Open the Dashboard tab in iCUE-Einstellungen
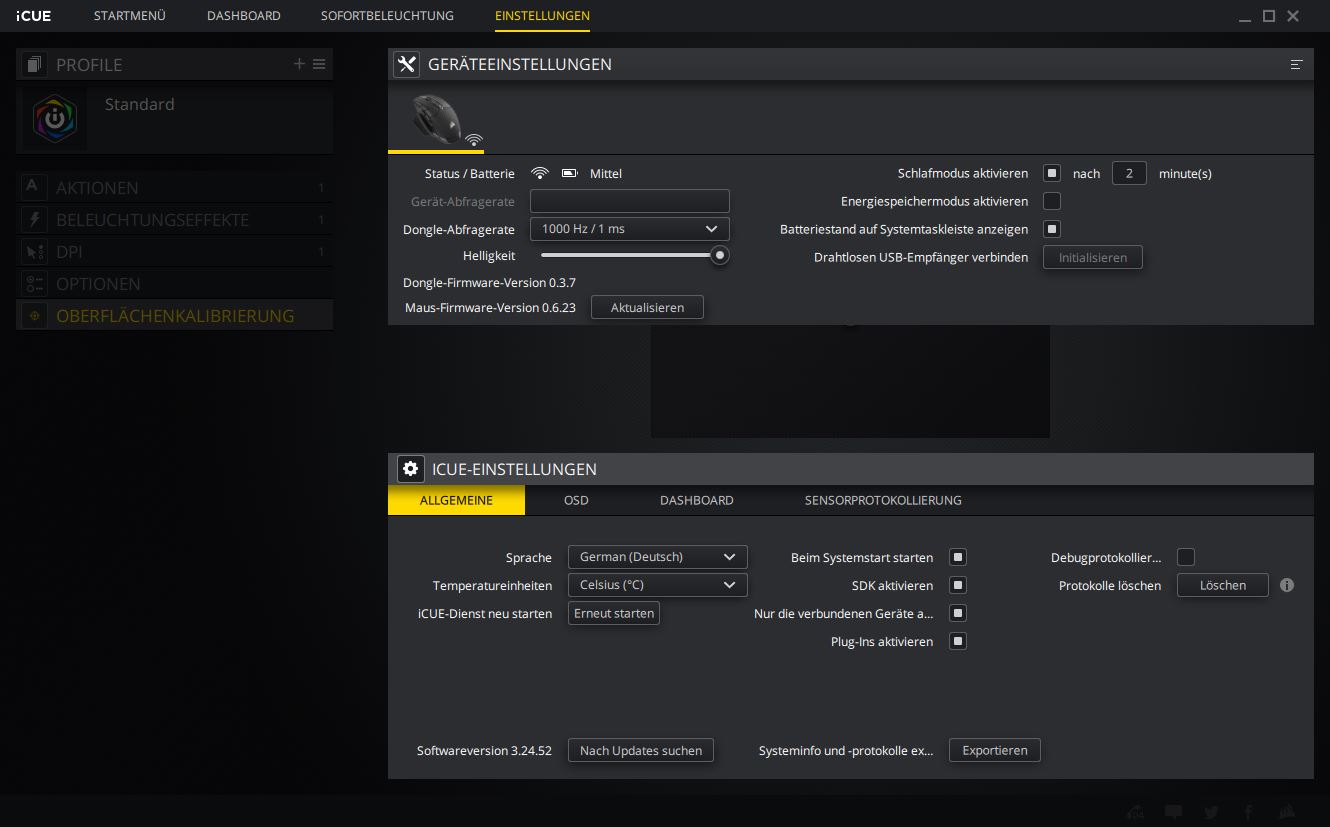 (697, 500)
